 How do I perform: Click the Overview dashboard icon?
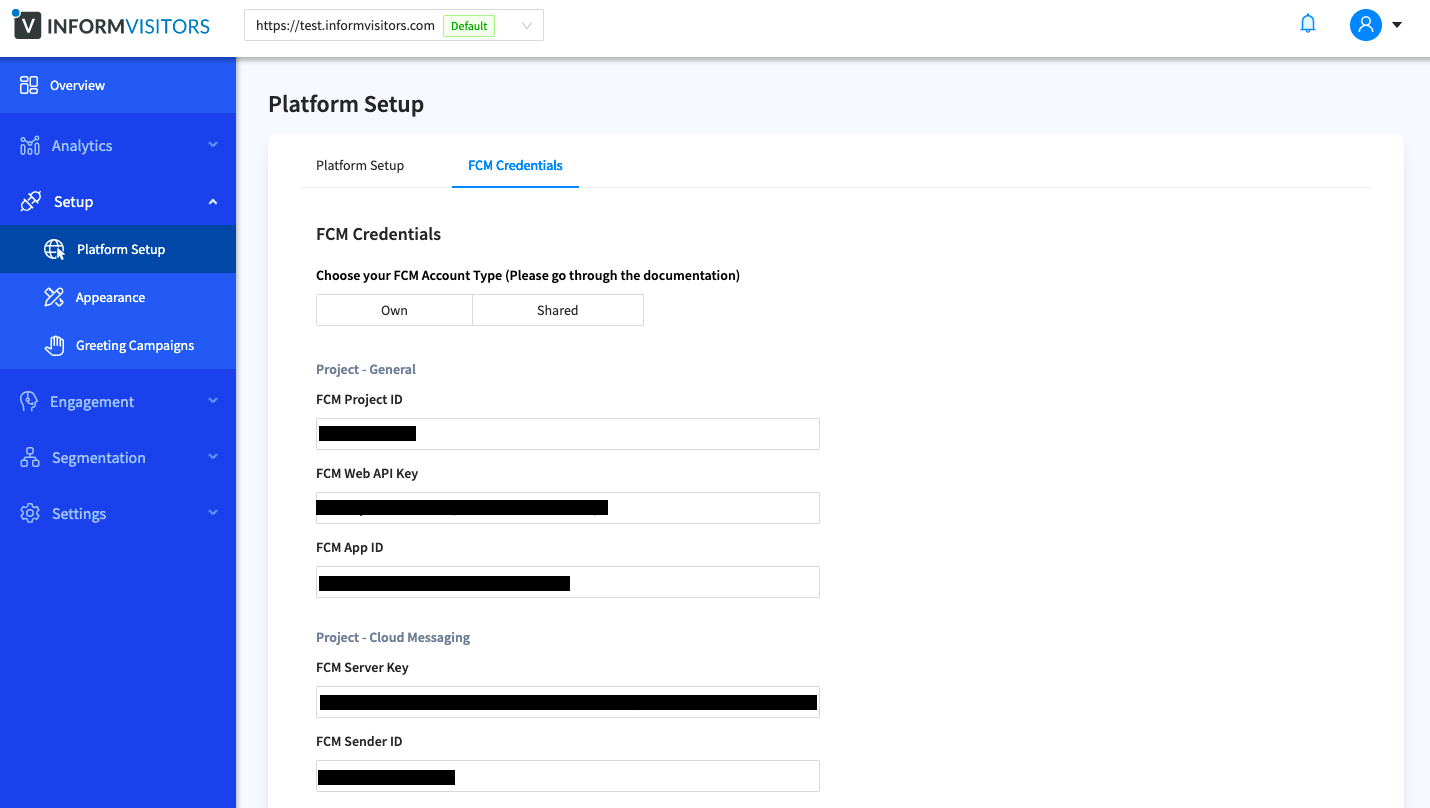point(29,85)
